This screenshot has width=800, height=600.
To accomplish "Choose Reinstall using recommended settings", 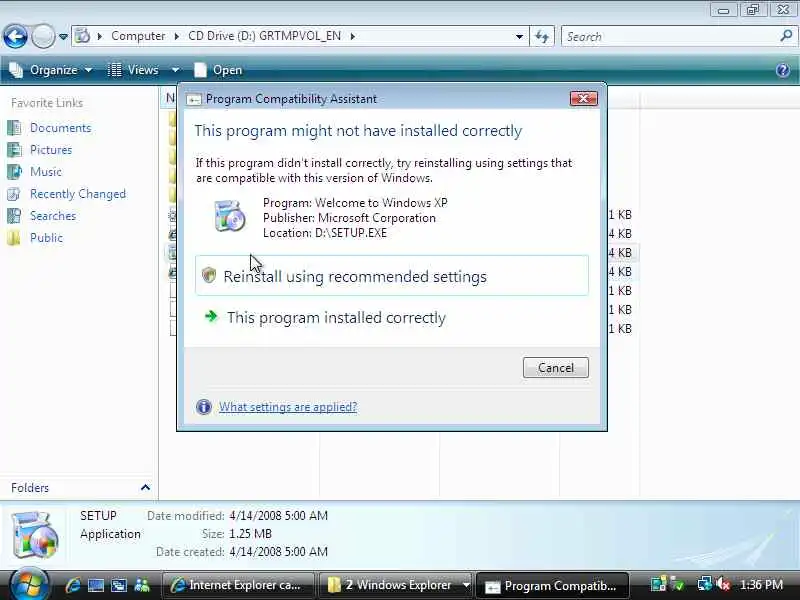I will [392, 276].
